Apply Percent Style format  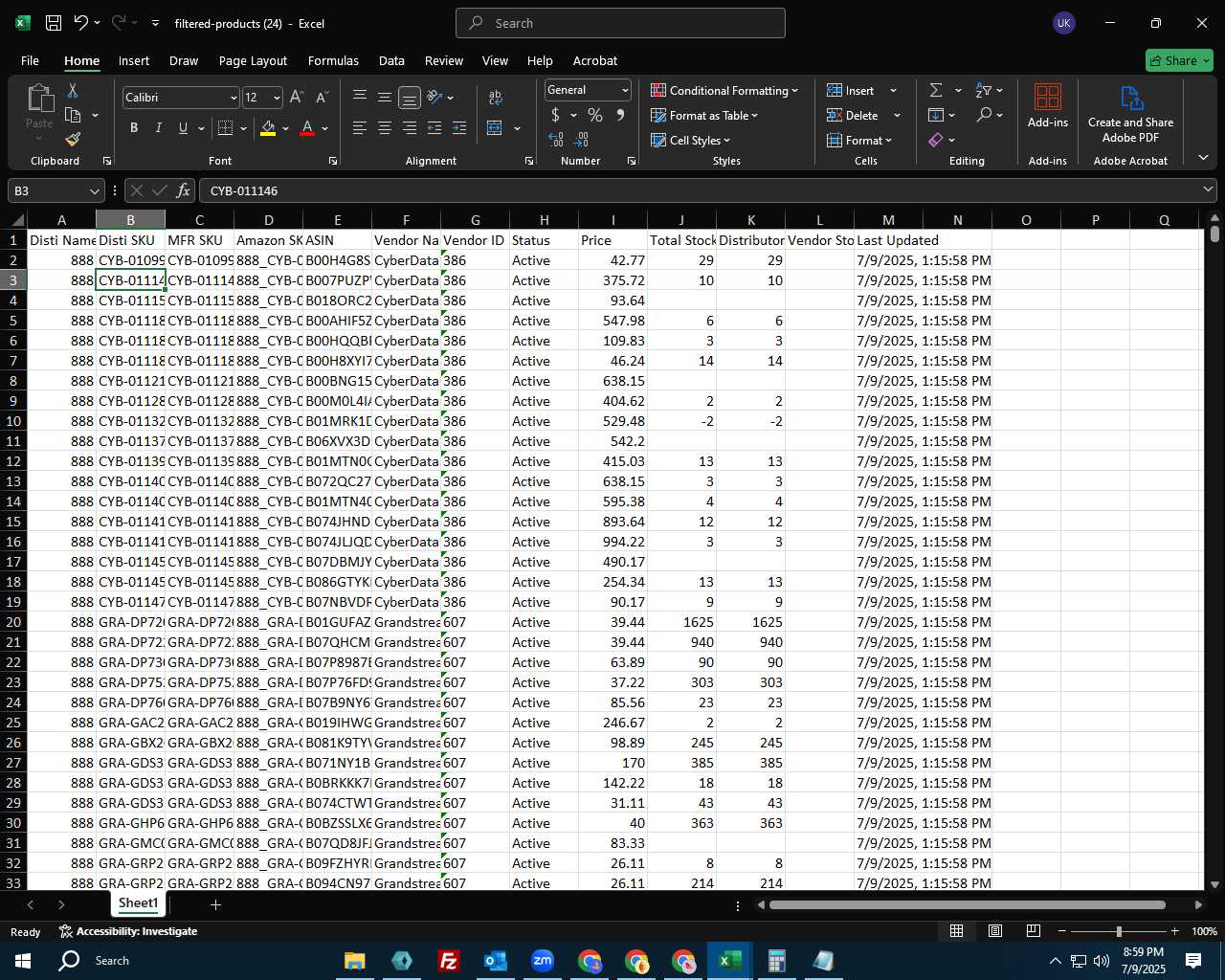point(595,115)
